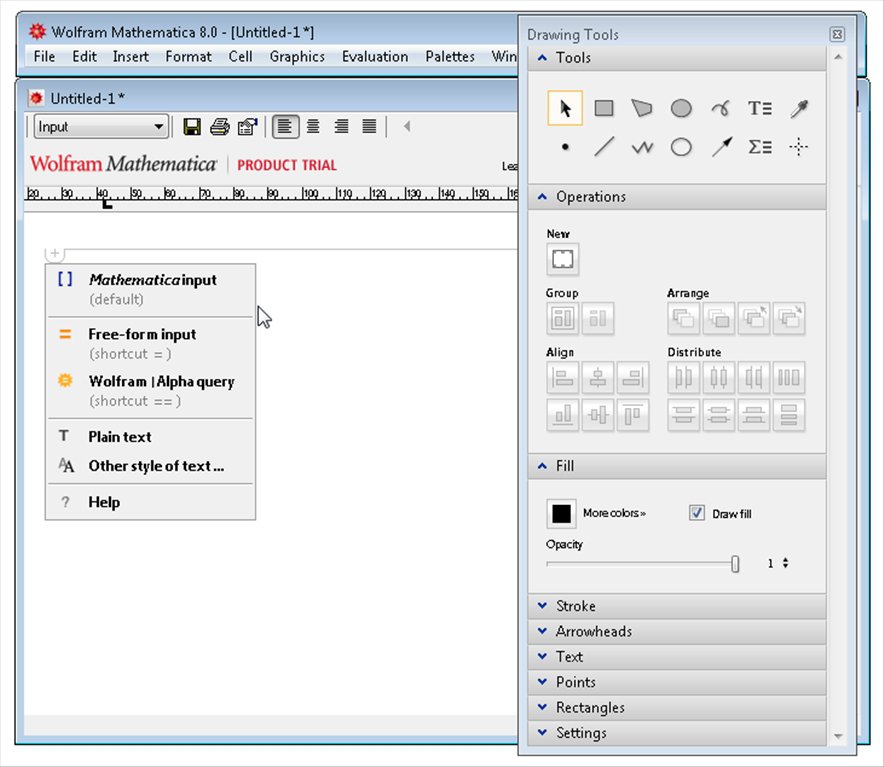Pick the eyedropper color sampler tool

coord(799,108)
